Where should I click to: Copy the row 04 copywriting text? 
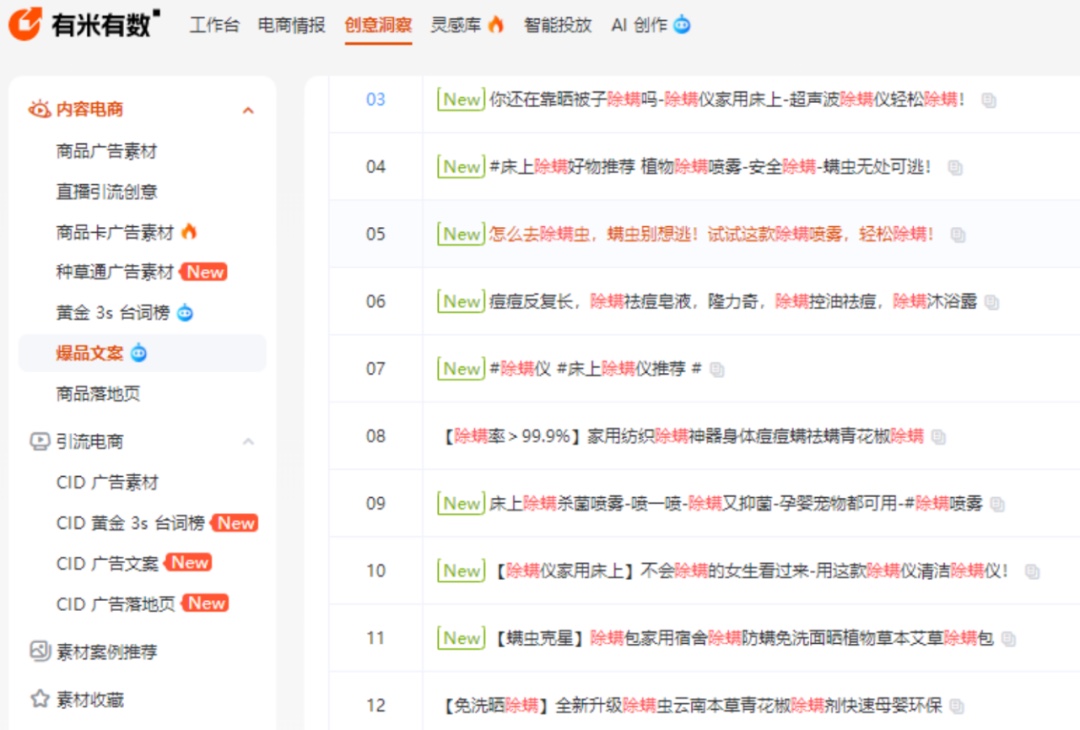[955, 167]
